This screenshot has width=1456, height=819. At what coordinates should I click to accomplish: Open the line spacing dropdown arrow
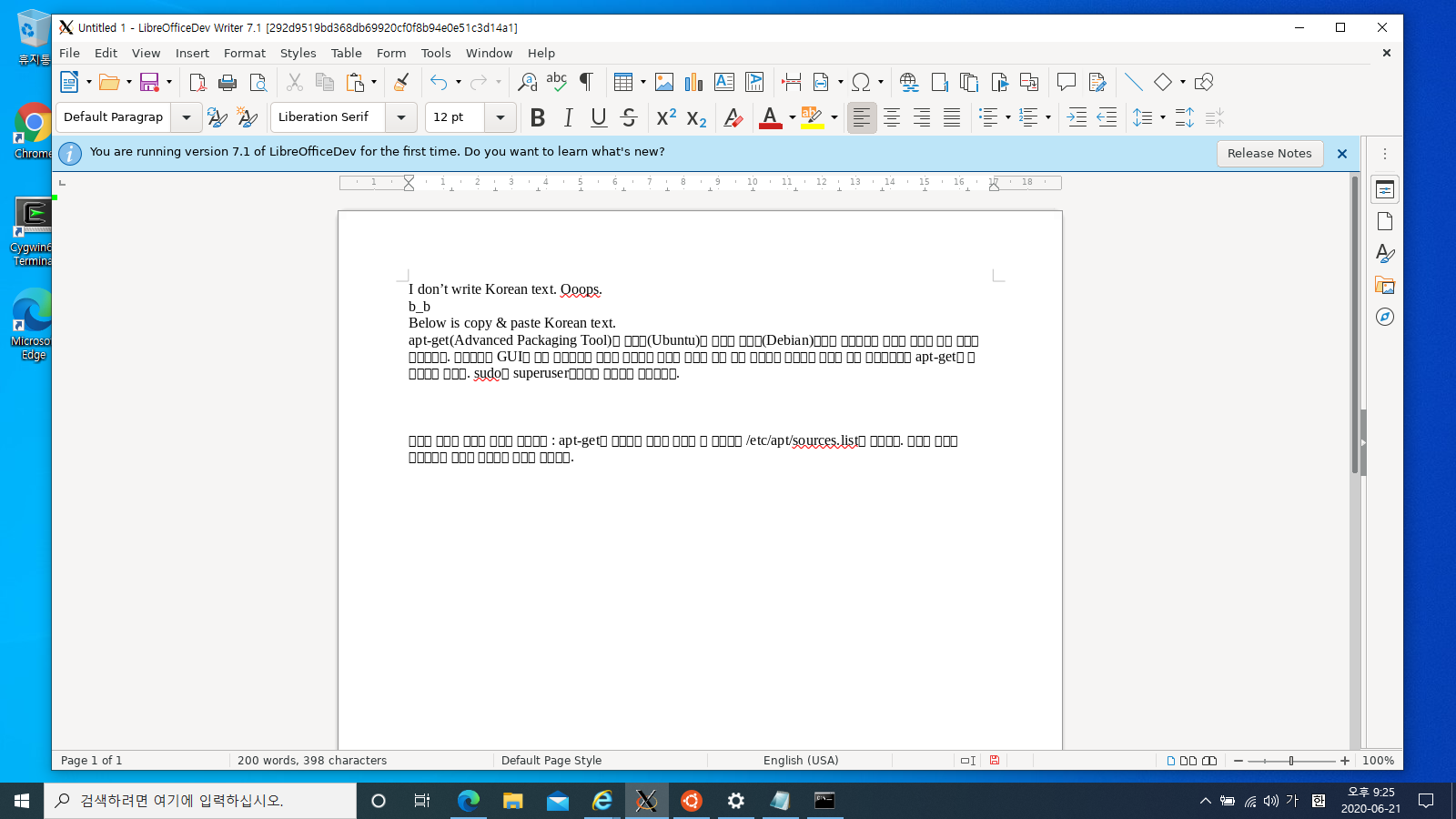pos(1163,117)
